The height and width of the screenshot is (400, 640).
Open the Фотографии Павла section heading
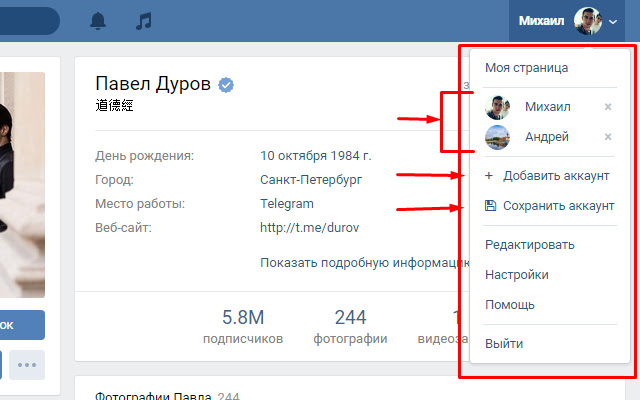pyautogui.click(x=153, y=396)
